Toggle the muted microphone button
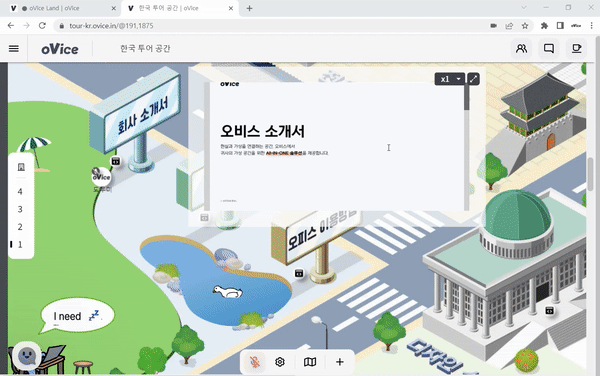Image resolution: width=600 pixels, height=376 pixels. (x=255, y=362)
